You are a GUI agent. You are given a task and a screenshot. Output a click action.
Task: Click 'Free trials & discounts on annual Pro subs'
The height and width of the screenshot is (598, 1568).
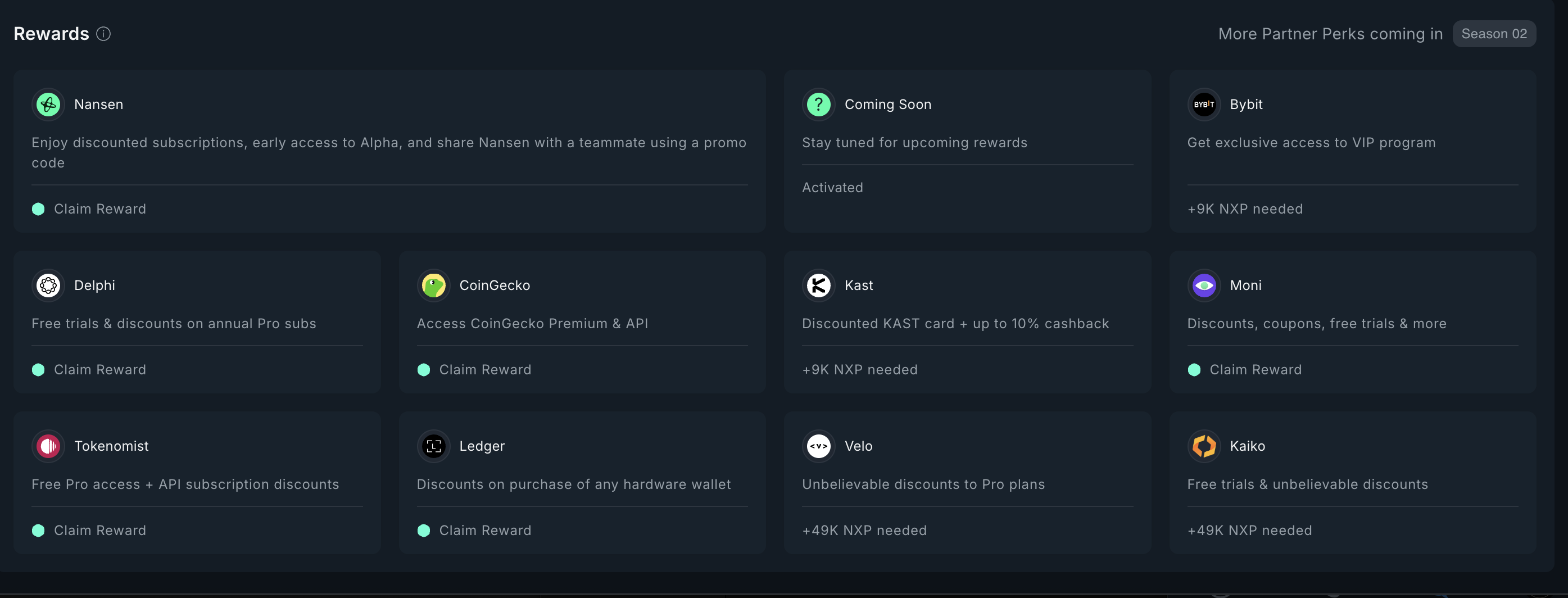click(x=174, y=324)
